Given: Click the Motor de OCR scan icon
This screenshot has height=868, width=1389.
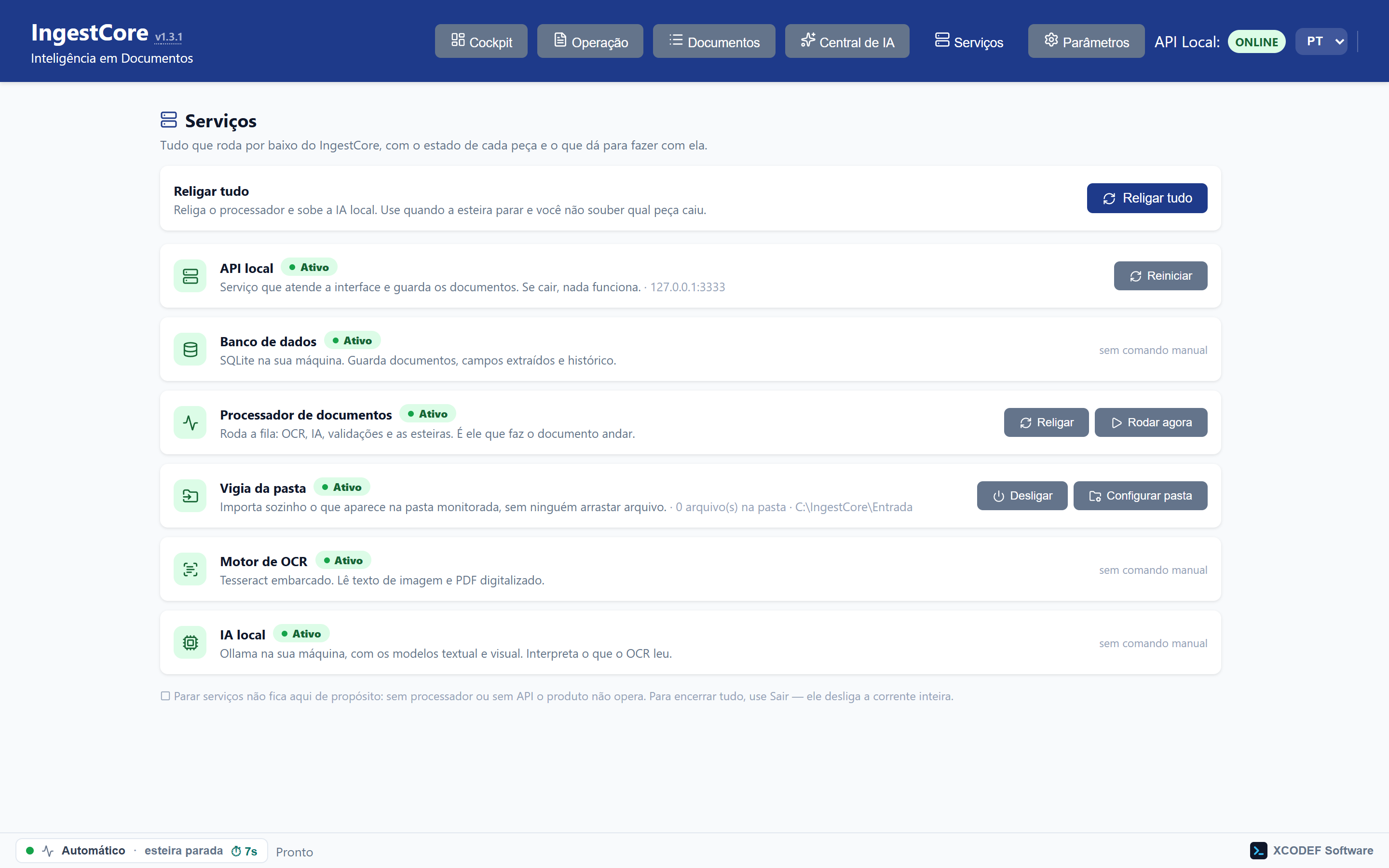Looking at the screenshot, I should [190, 570].
